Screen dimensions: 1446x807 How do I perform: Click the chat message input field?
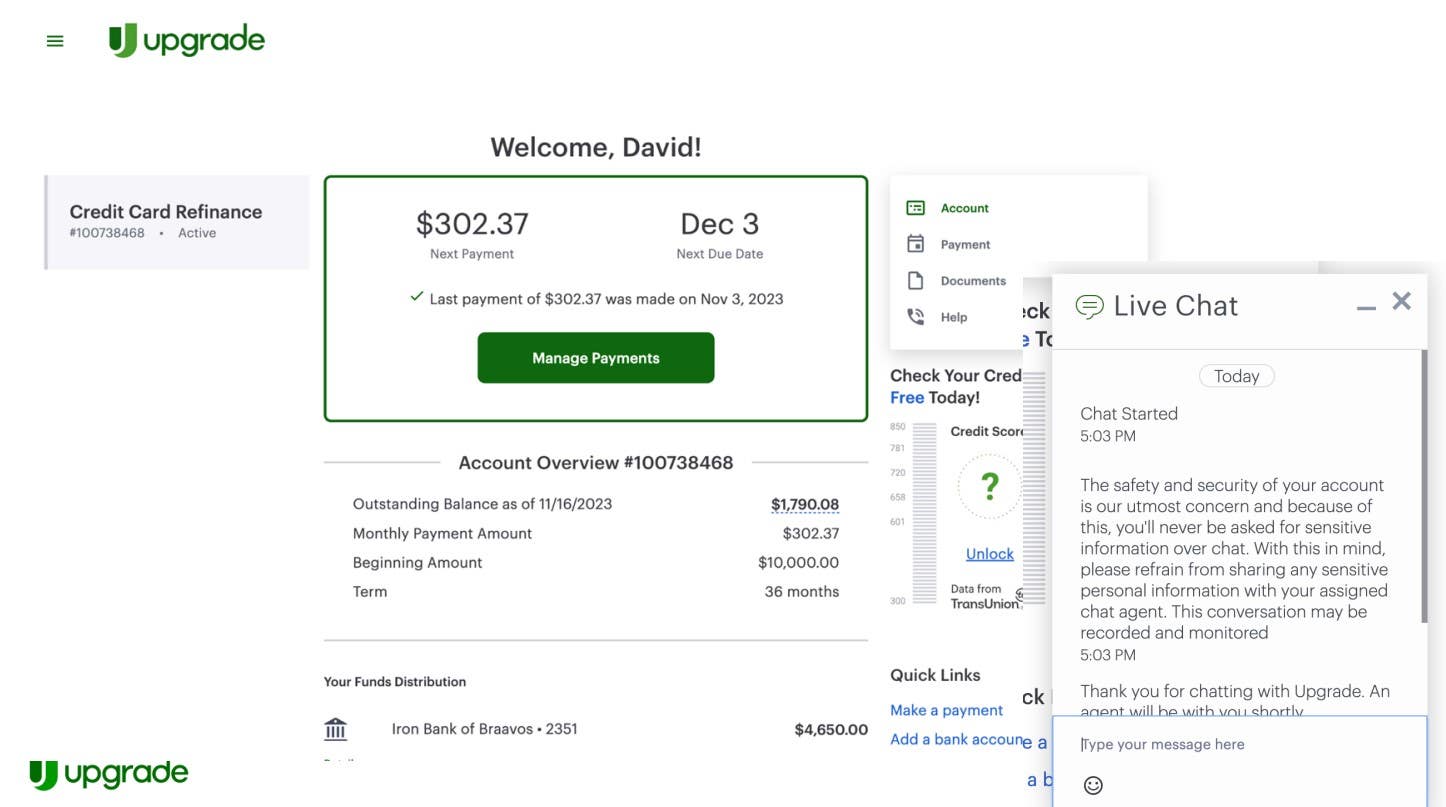(1240, 744)
